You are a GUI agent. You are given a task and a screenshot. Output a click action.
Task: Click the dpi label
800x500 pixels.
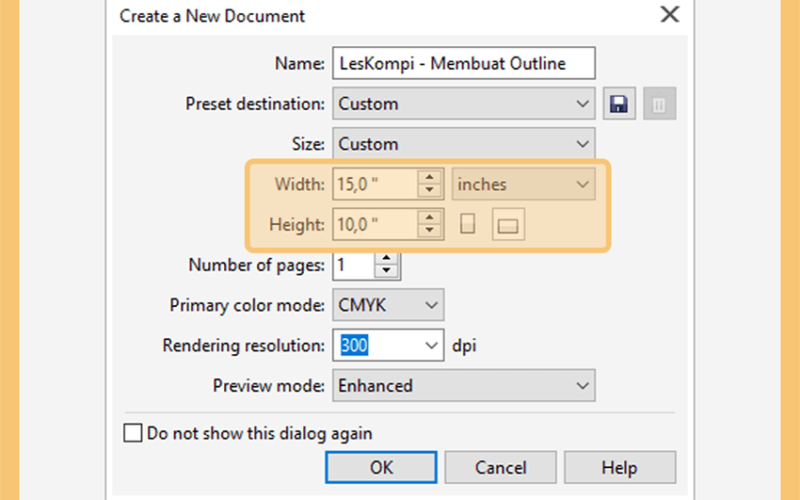[x=464, y=346]
